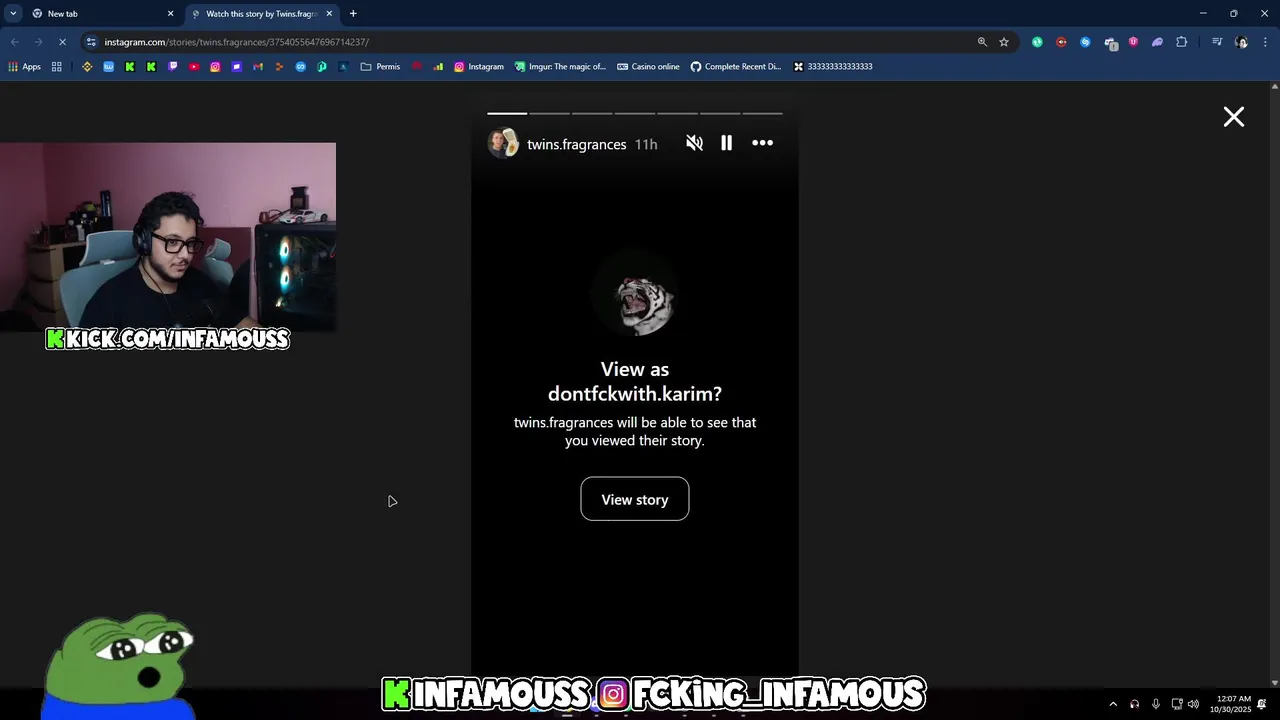1280x720 pixels.
Task: Open the zoom magnifier in address bar
Action: click(982, 42)
